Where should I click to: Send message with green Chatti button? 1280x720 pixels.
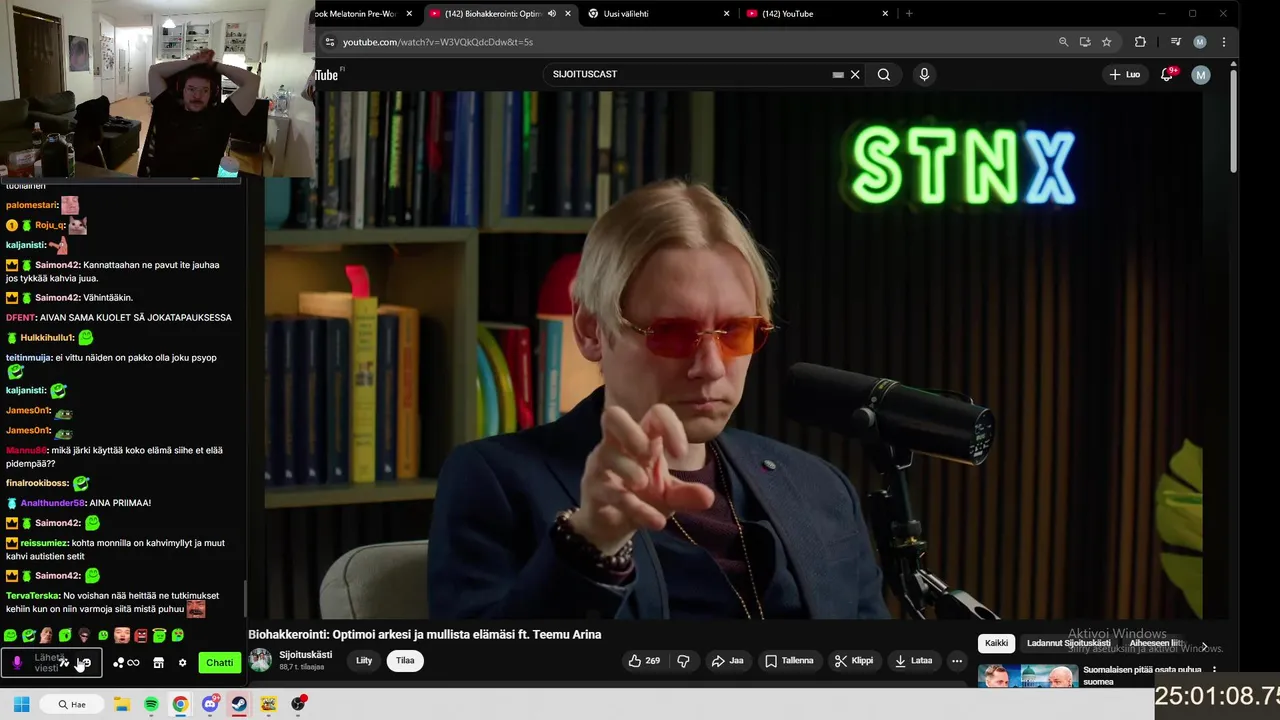[219, 663]
